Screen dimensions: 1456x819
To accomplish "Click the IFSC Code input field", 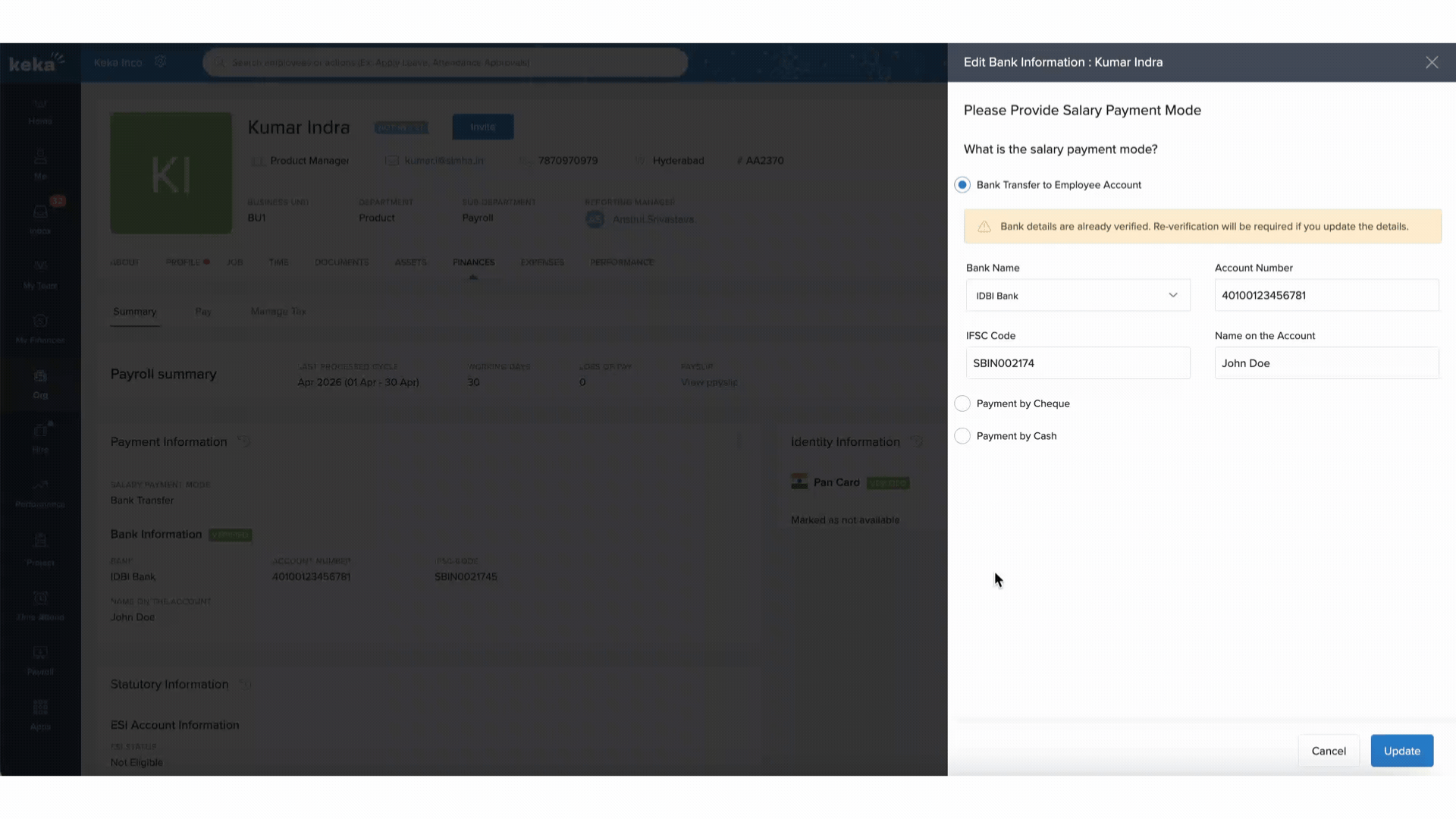I will pos(1077,363).
